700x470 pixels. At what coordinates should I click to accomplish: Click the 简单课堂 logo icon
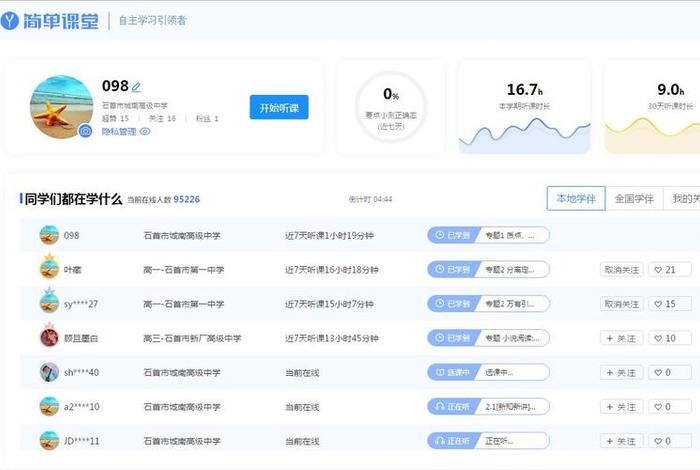[11, 19]
